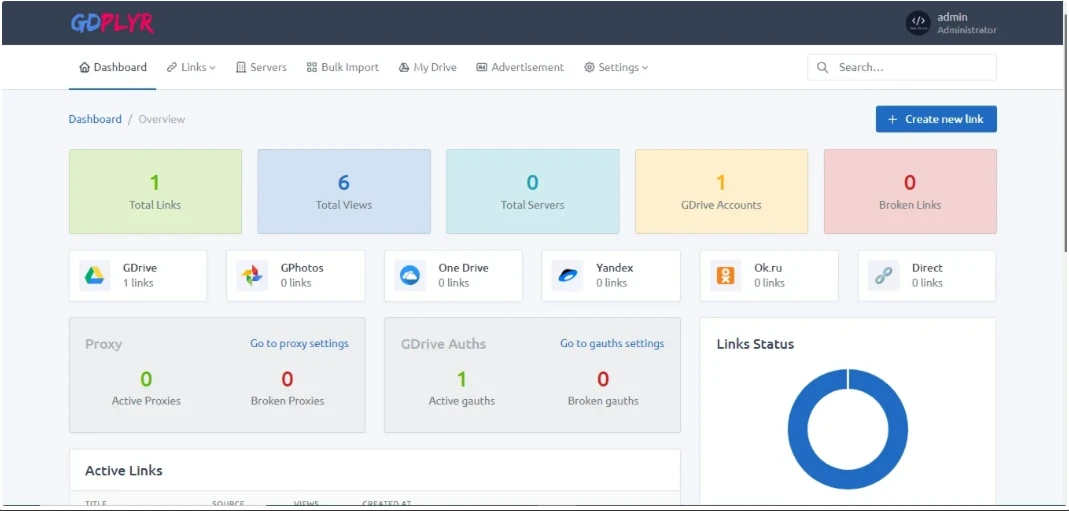Click the One Drive cloud icon
This screenshot has width=1069, height=511.
coord(410,276)
